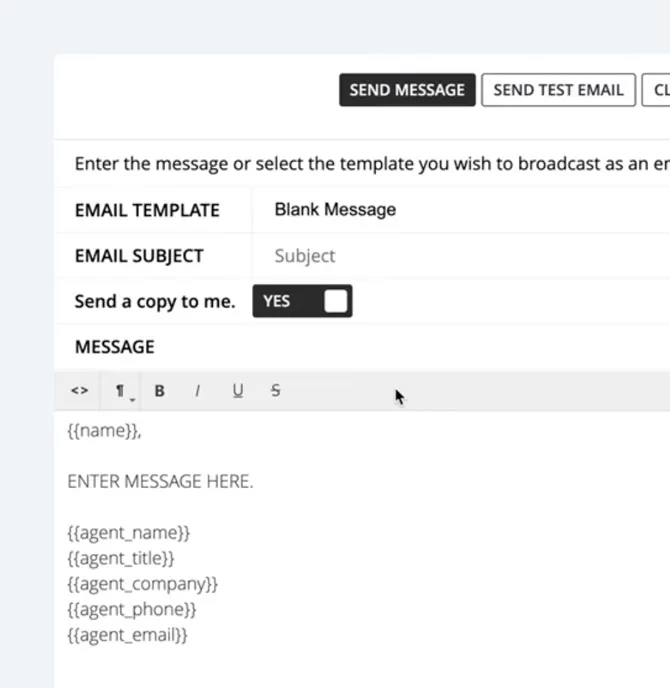The image size is (670, 688).
Task: Open the HTML code view
Action: (x=80, y=391)
